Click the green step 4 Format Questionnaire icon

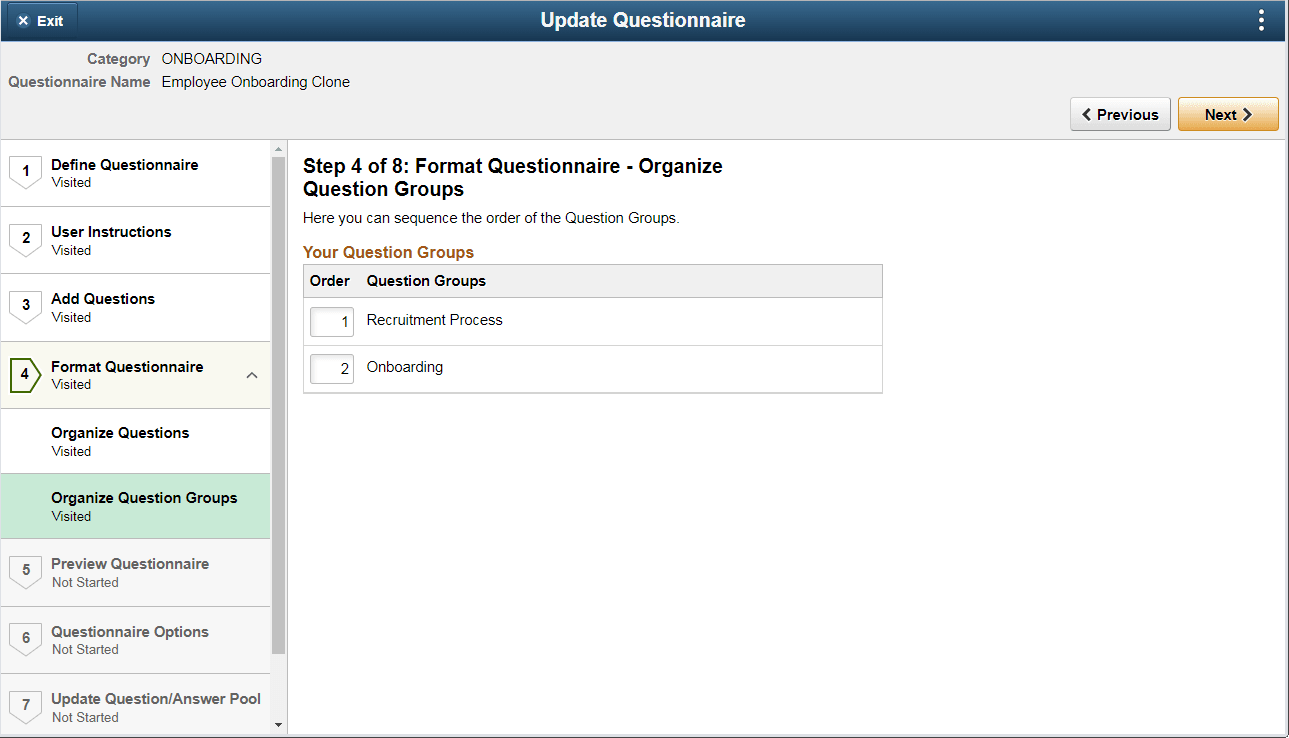(25, 374)
